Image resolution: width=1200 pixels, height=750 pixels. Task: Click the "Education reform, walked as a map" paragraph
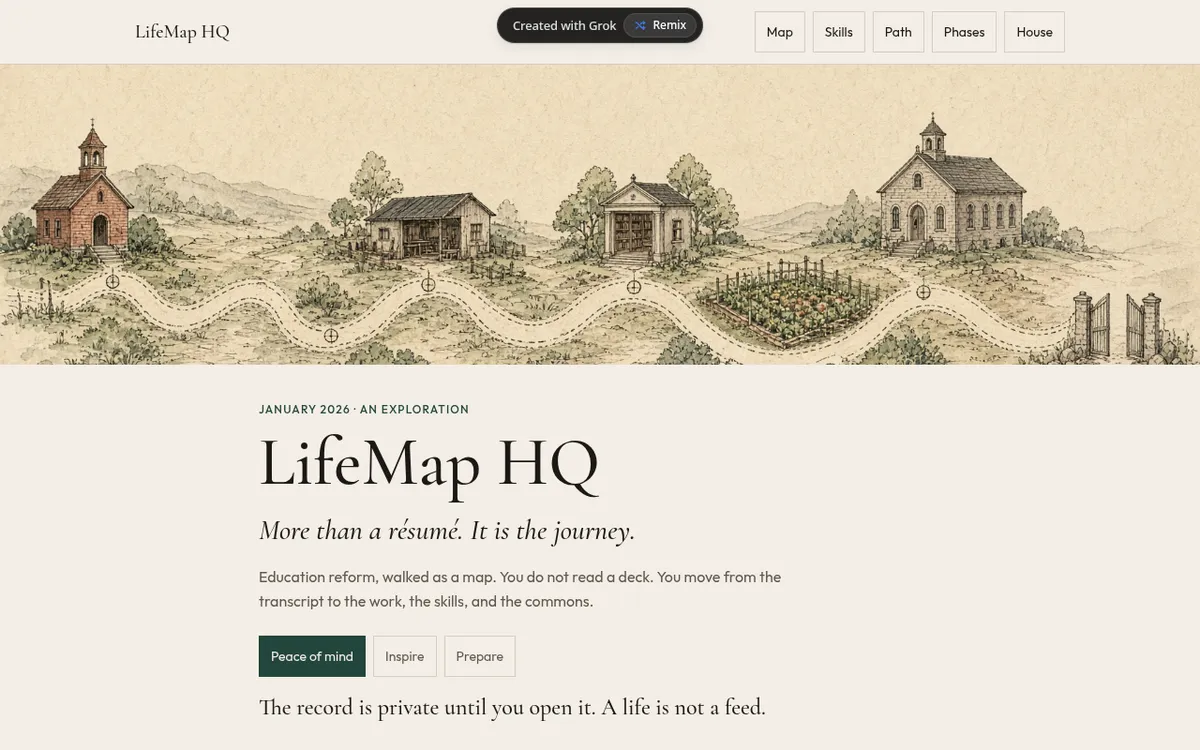[520, 589]
